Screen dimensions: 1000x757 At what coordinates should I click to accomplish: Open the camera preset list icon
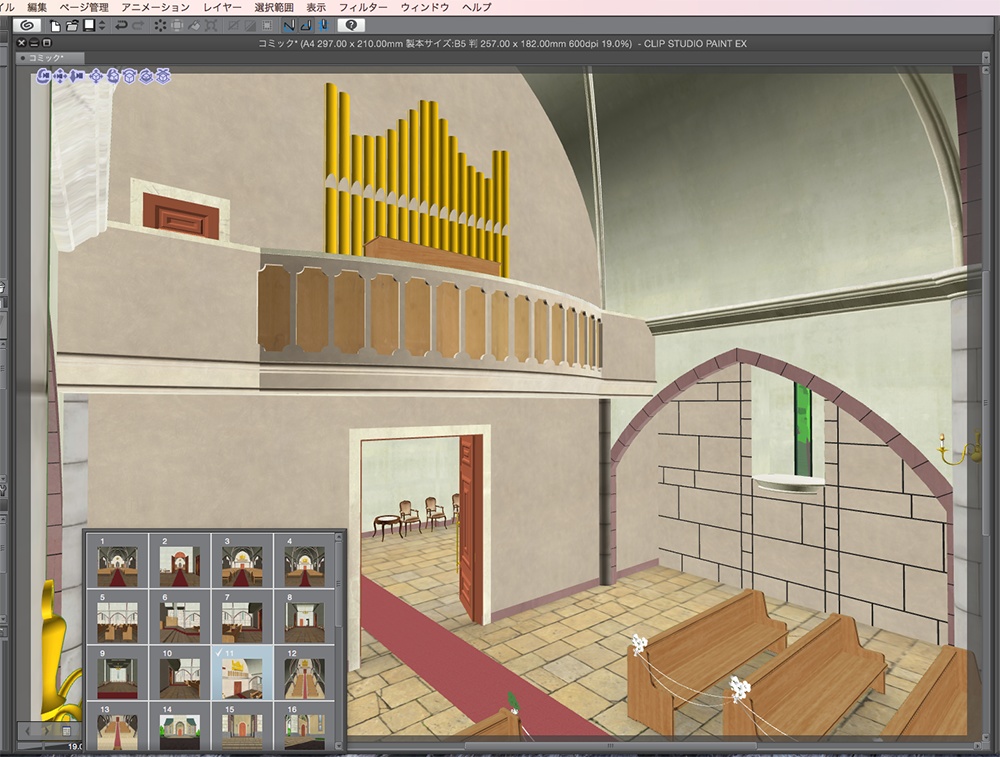[x=66, y=732]
